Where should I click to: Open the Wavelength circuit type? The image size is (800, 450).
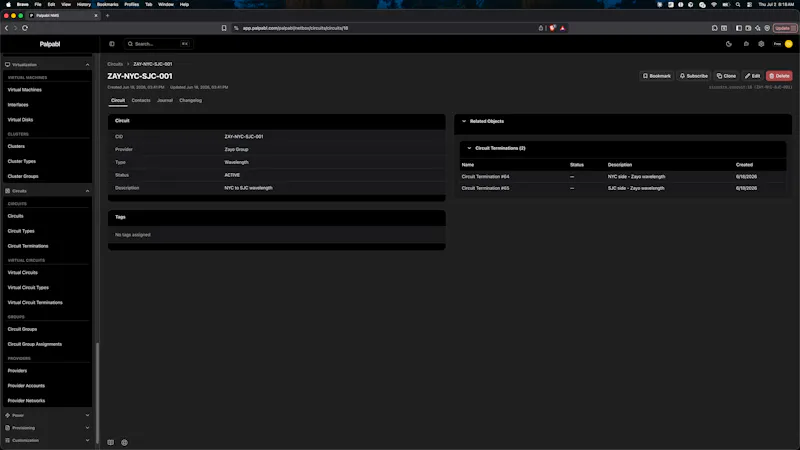click(236, 162)
